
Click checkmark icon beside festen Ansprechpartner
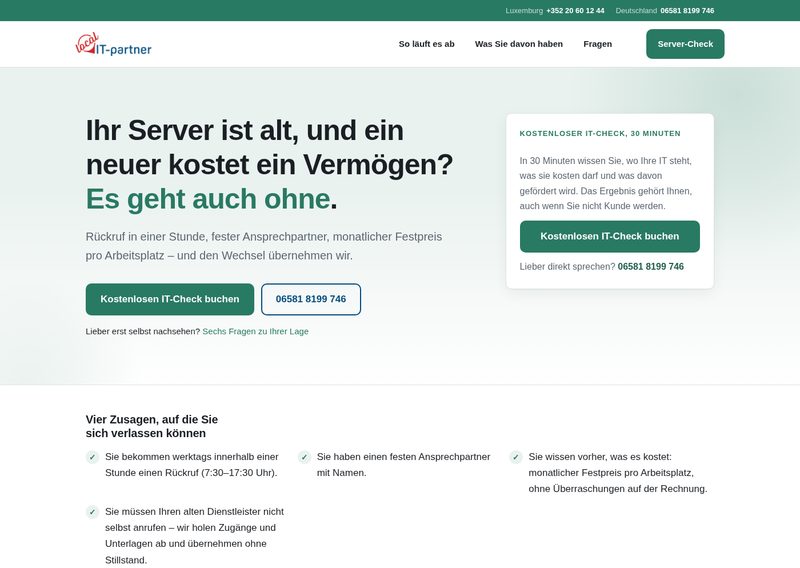[304, 457]
